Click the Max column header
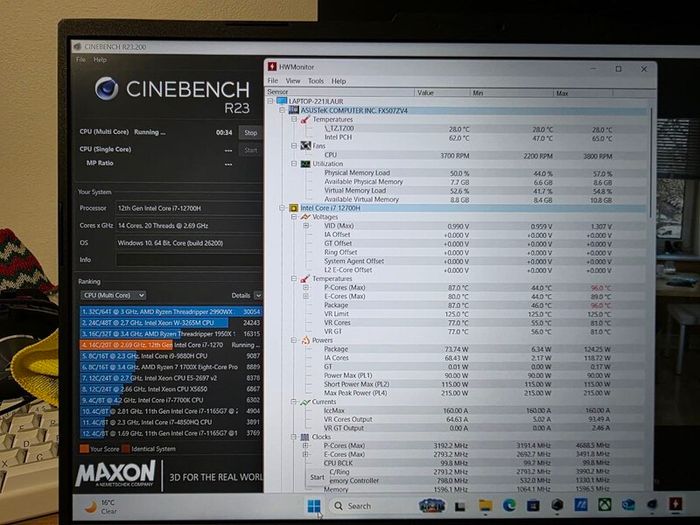700x525 pixels. point(583,93)
